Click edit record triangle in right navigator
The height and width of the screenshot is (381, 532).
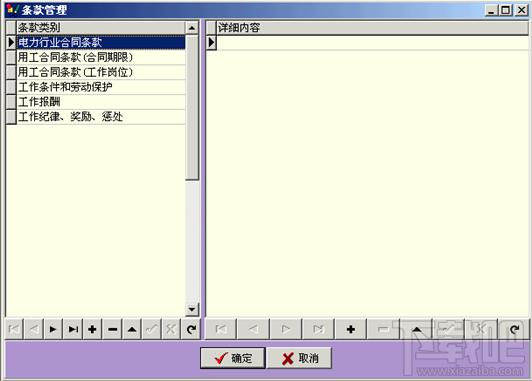[416, 329]
